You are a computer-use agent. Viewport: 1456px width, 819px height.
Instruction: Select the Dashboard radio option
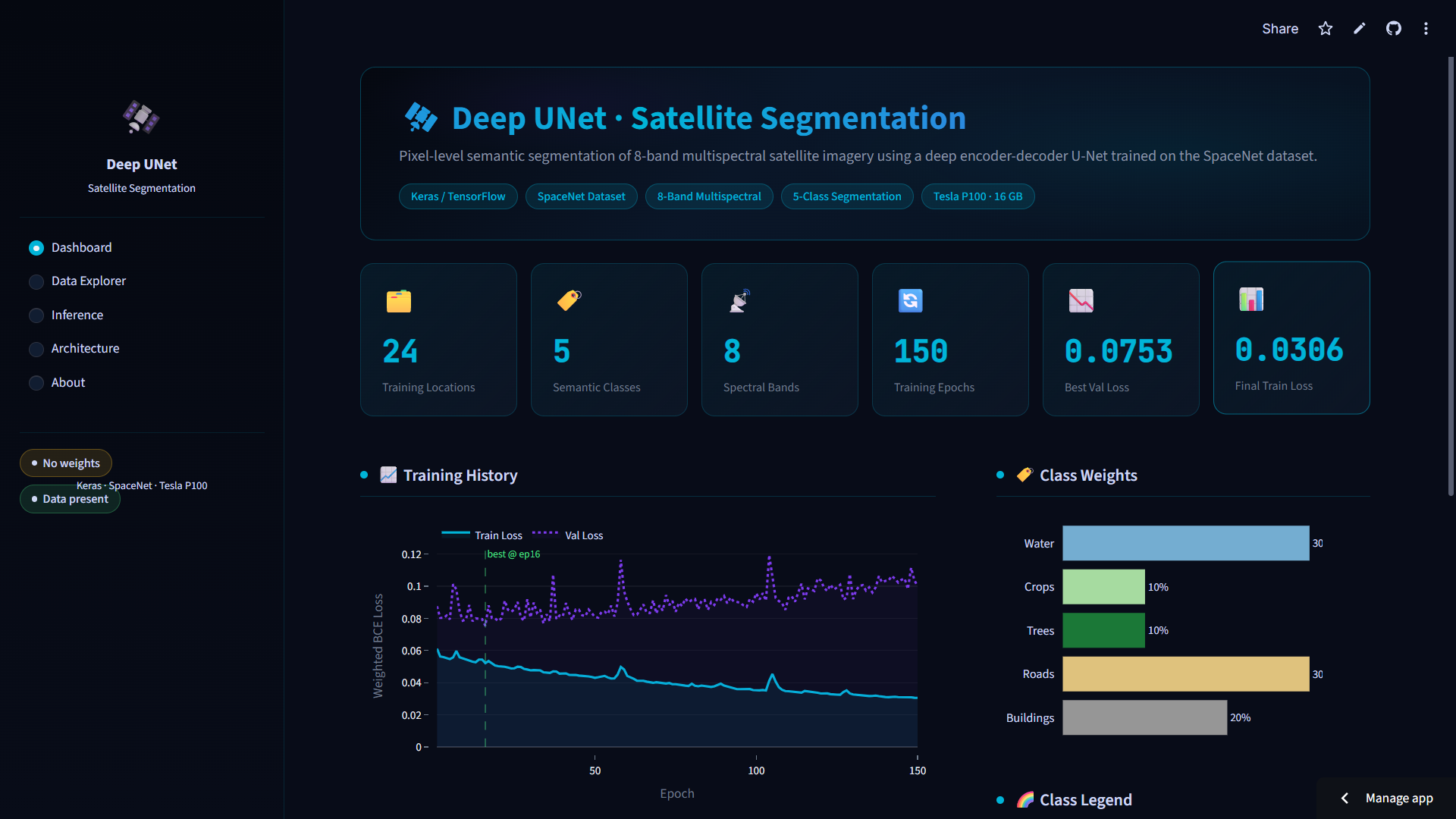(36, 248)
